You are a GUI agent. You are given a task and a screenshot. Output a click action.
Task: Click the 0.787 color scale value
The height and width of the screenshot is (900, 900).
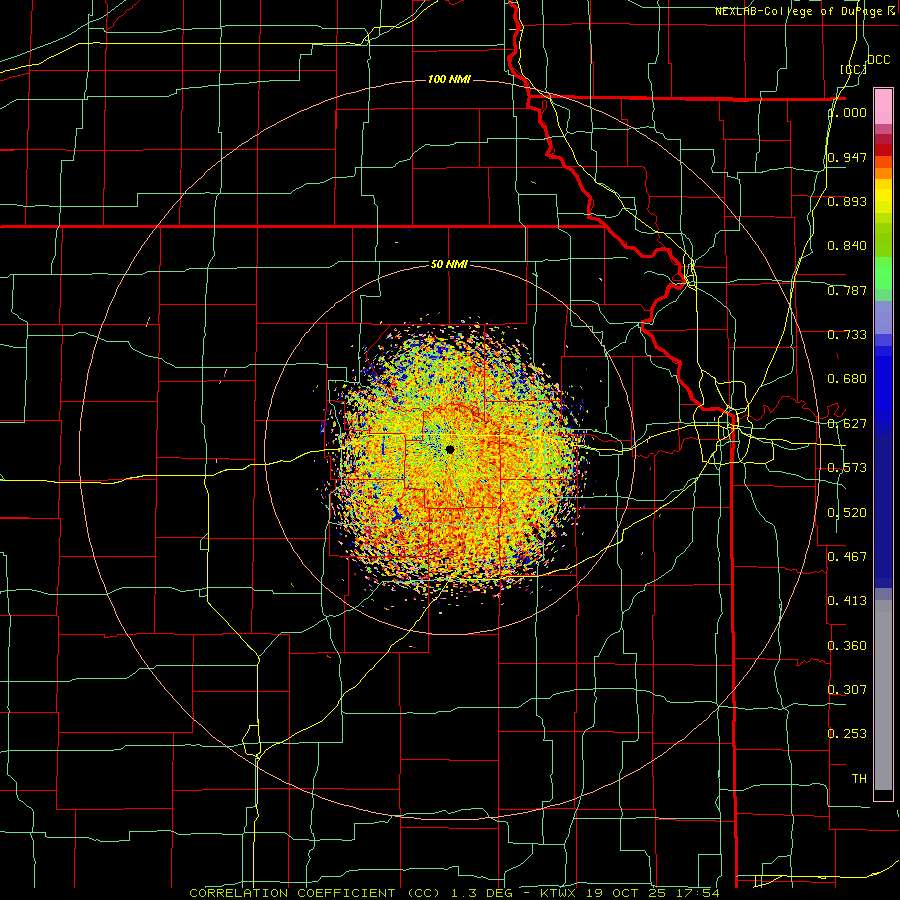(x=847, y=290)
